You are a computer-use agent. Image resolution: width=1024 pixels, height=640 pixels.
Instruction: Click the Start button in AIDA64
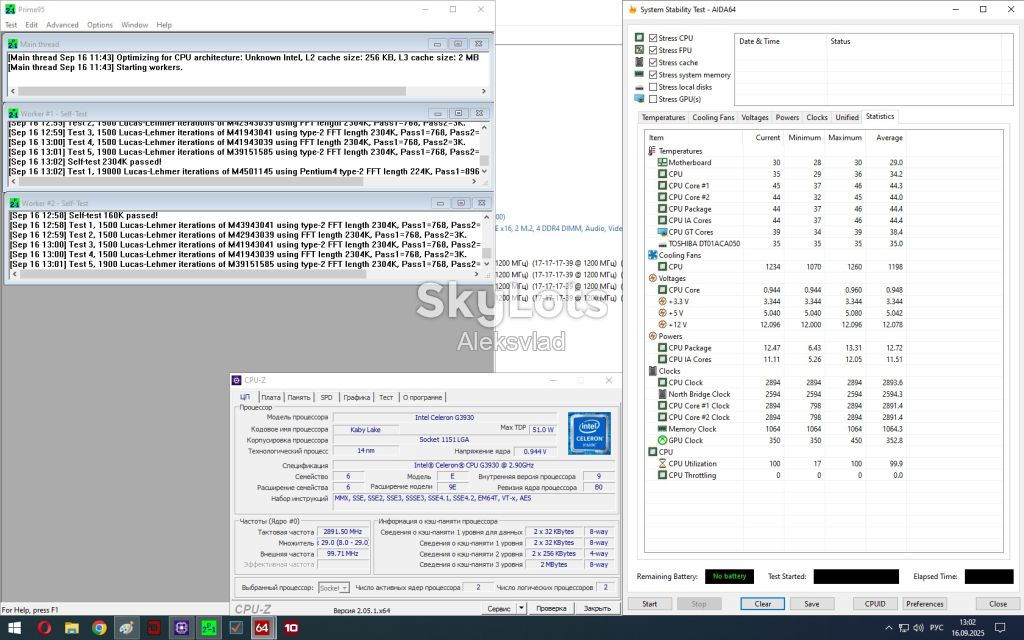tap(650, 604)
